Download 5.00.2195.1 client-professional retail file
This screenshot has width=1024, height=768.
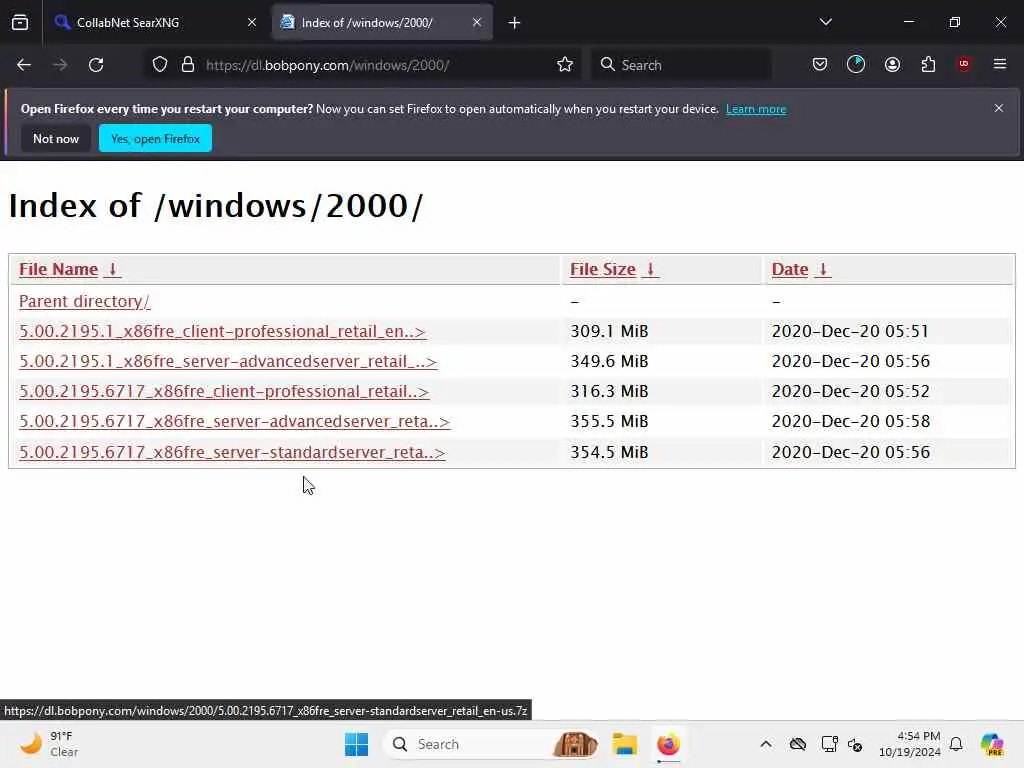click(223, 331)
